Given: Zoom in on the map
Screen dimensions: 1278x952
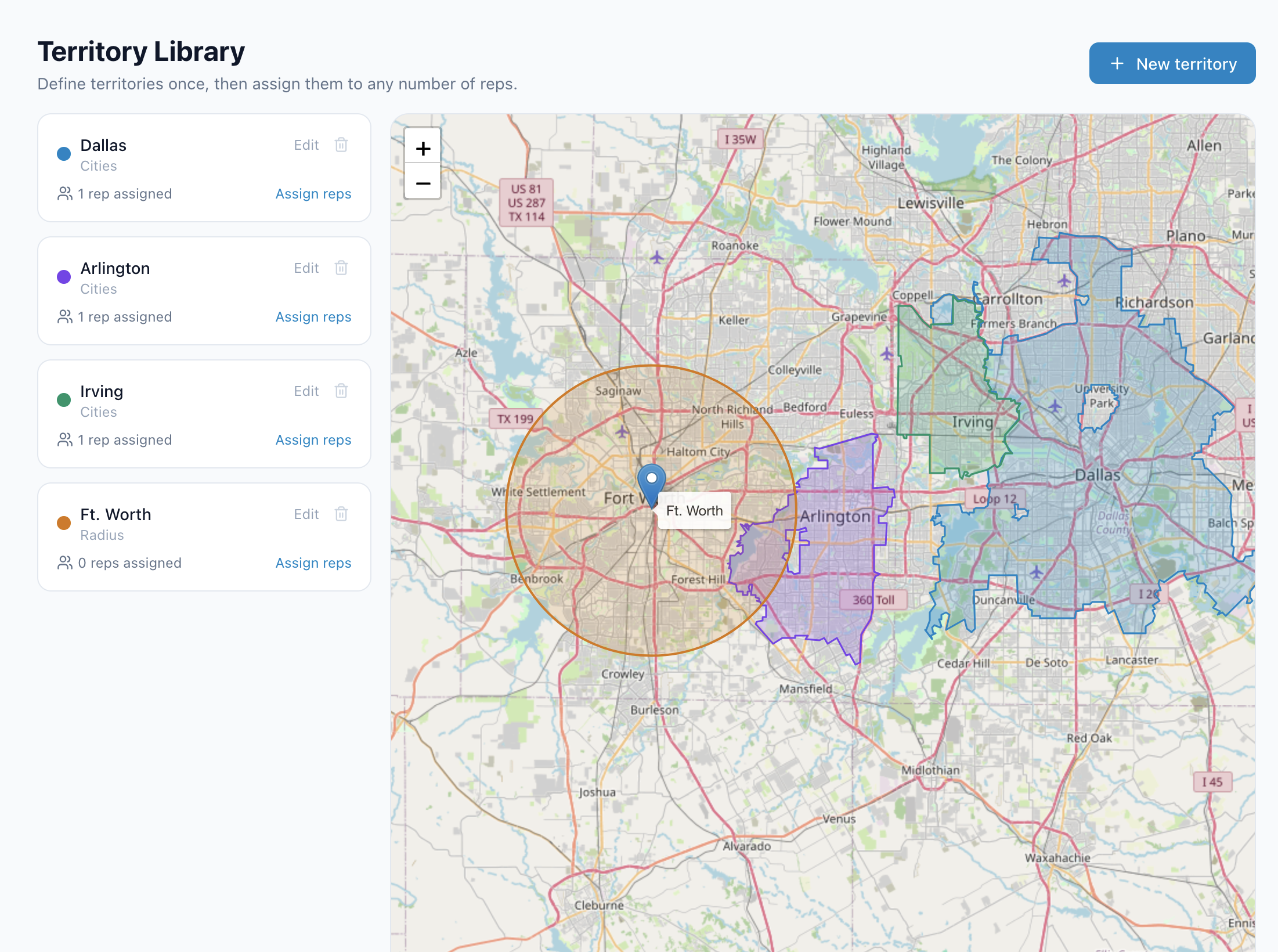Looking at the screenshot, I should [423, 148].
